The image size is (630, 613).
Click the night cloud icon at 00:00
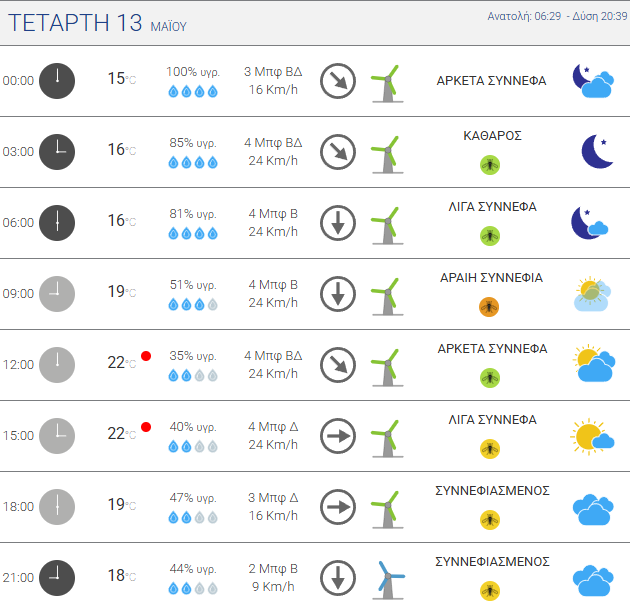(593, 81)
